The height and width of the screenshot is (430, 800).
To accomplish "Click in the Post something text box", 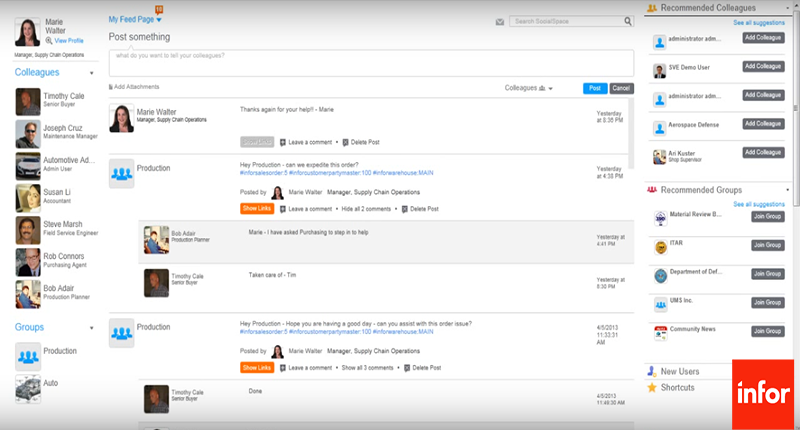I will click(x=370, y=62).
